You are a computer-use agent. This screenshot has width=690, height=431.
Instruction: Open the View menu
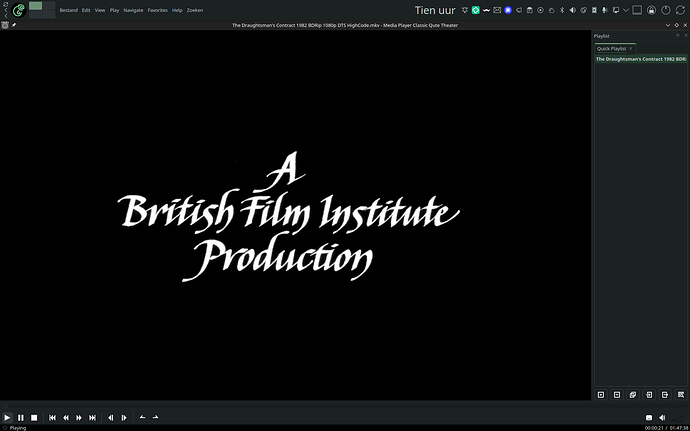(x=100, y=10)
